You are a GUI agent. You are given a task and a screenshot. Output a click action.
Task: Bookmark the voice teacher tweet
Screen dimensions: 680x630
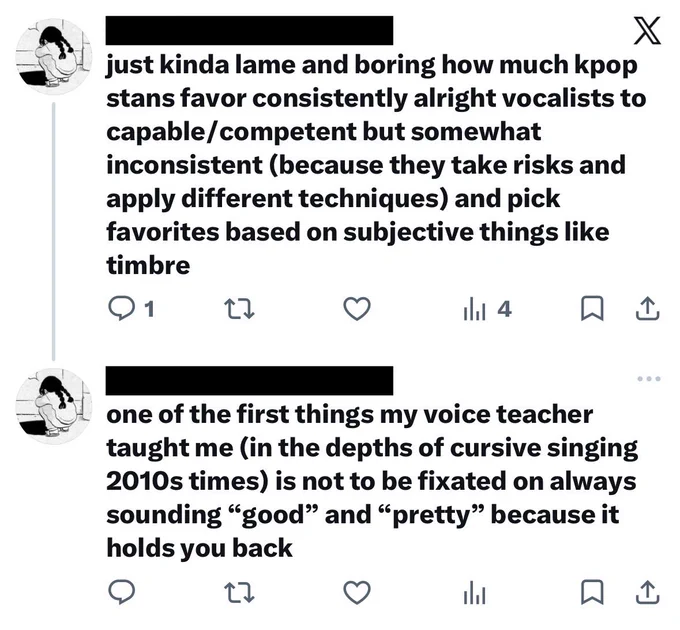pyautogui.click(x=592, y=592)
